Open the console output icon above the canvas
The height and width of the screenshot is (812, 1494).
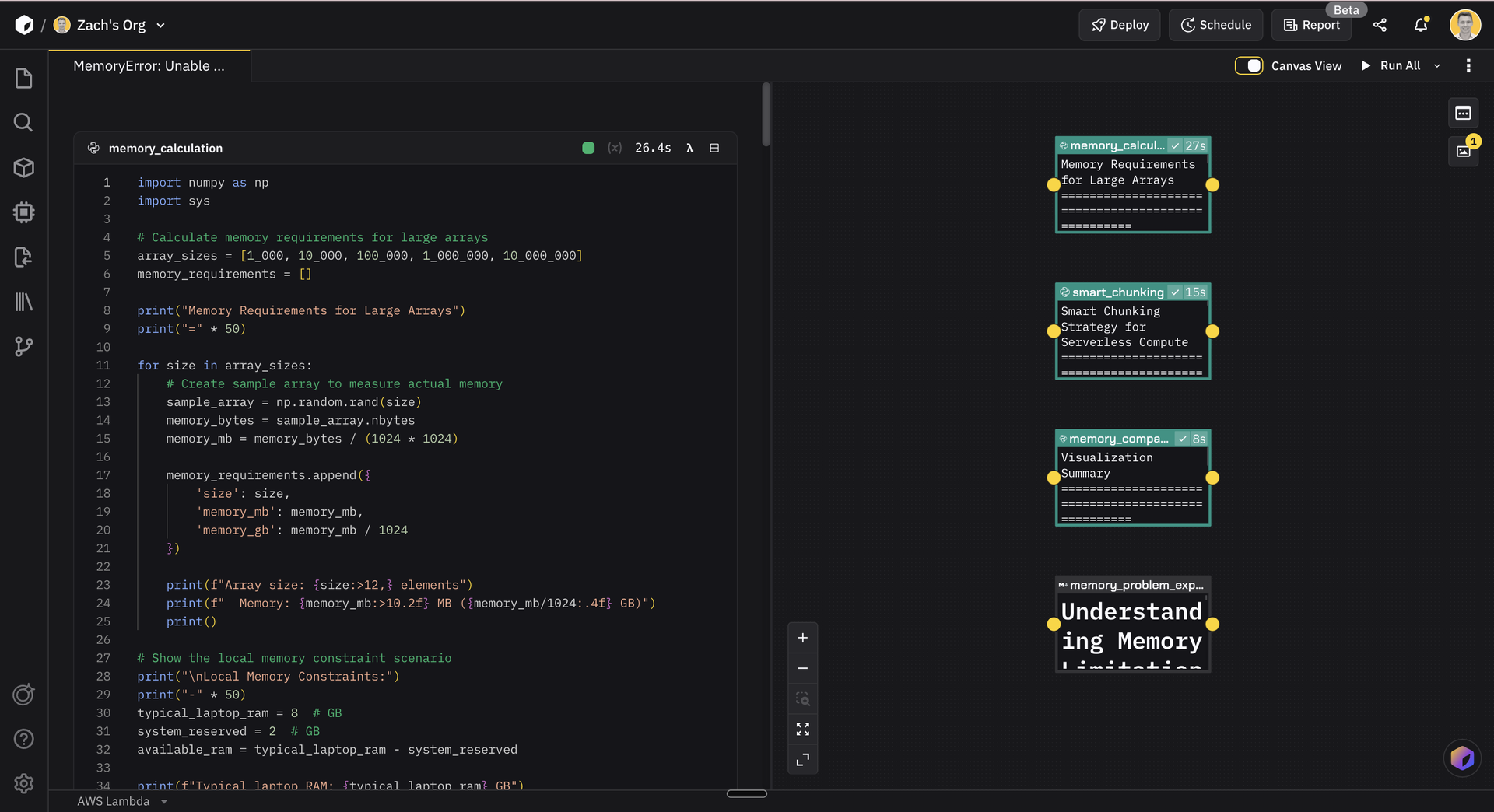(x=1462, y=113)
